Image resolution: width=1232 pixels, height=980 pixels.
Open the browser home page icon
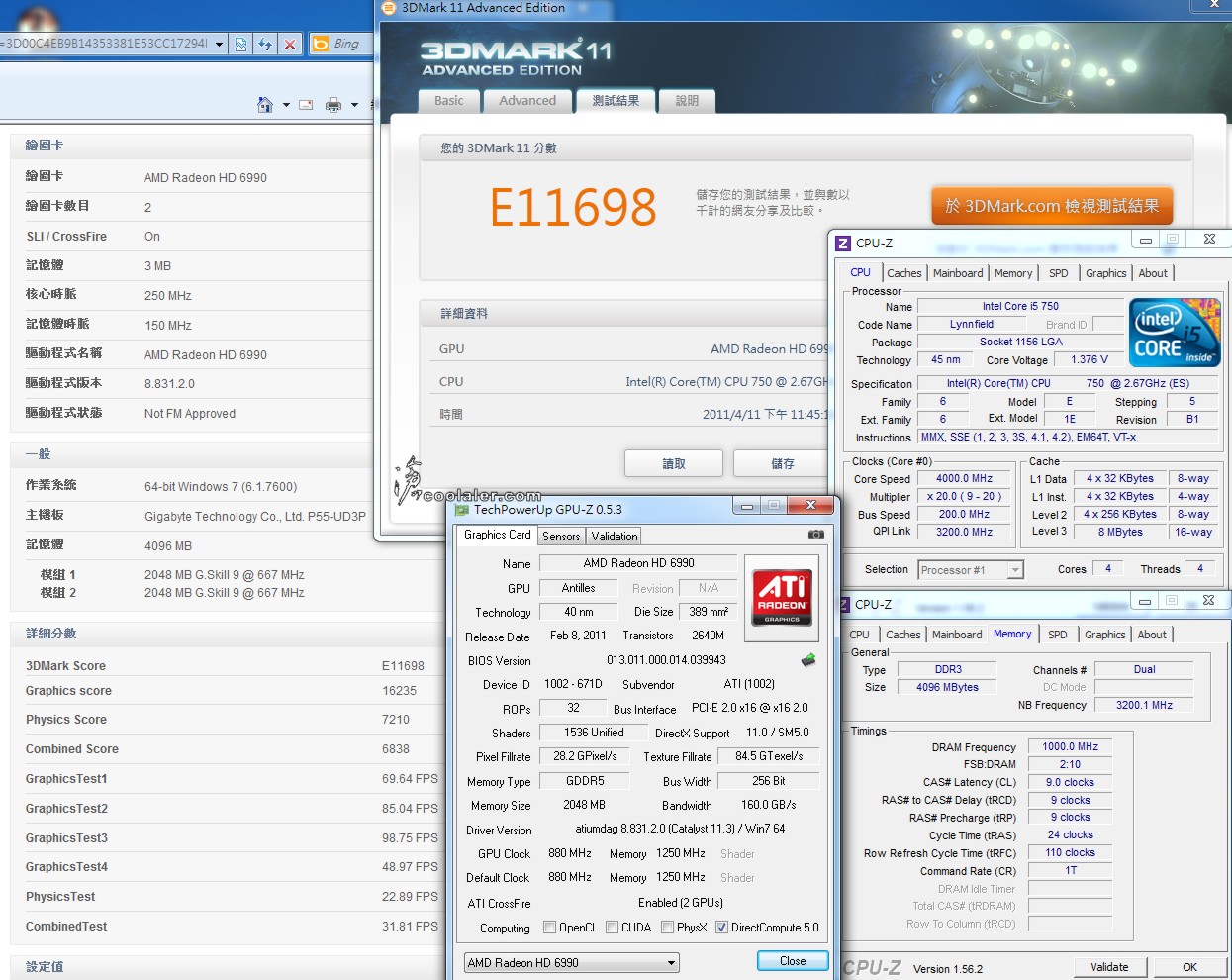265,104
